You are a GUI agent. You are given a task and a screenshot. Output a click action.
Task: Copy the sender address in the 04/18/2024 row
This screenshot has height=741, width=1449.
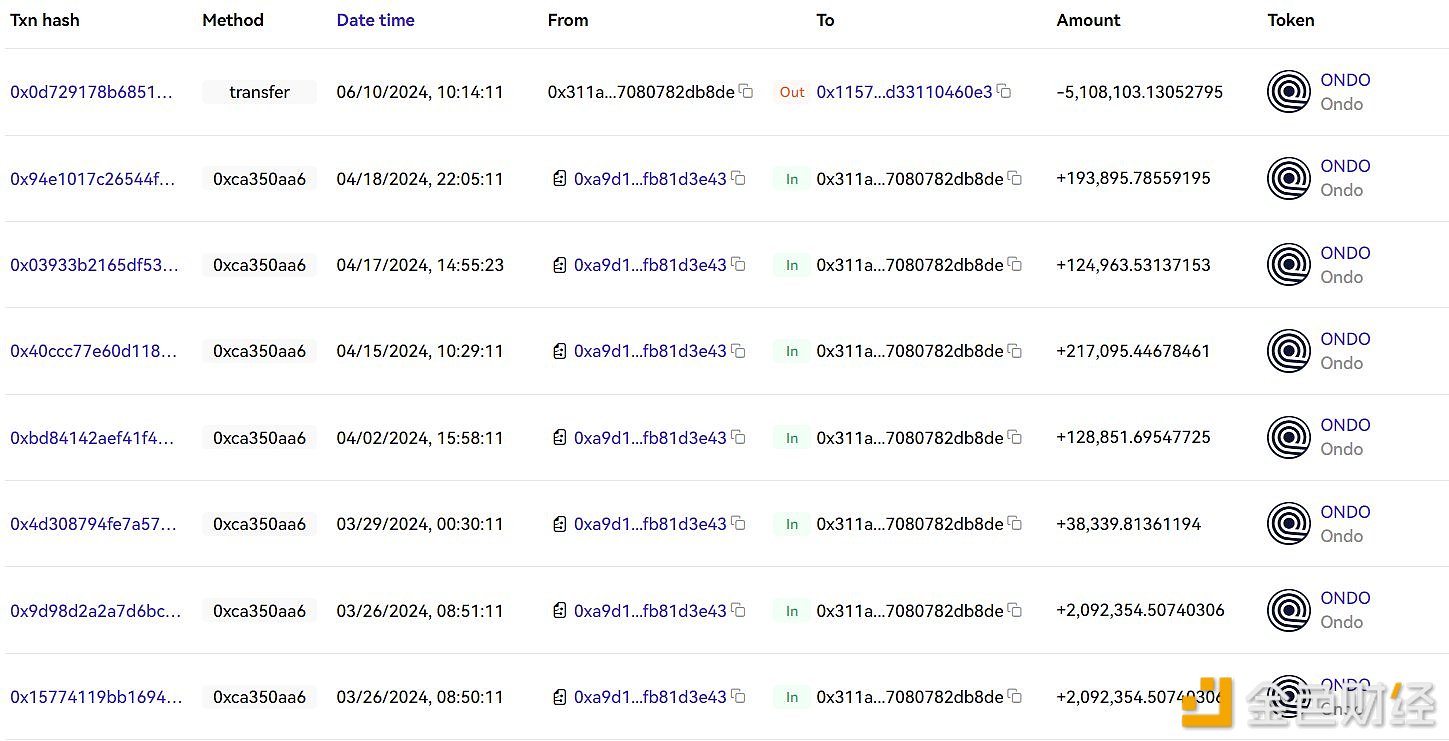point(738,179)
